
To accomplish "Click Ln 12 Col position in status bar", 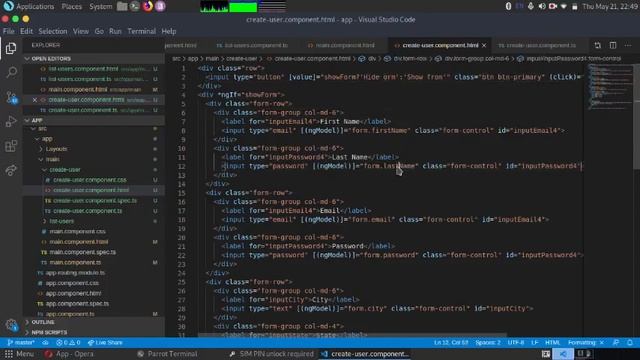I will [x=451, y=342].
